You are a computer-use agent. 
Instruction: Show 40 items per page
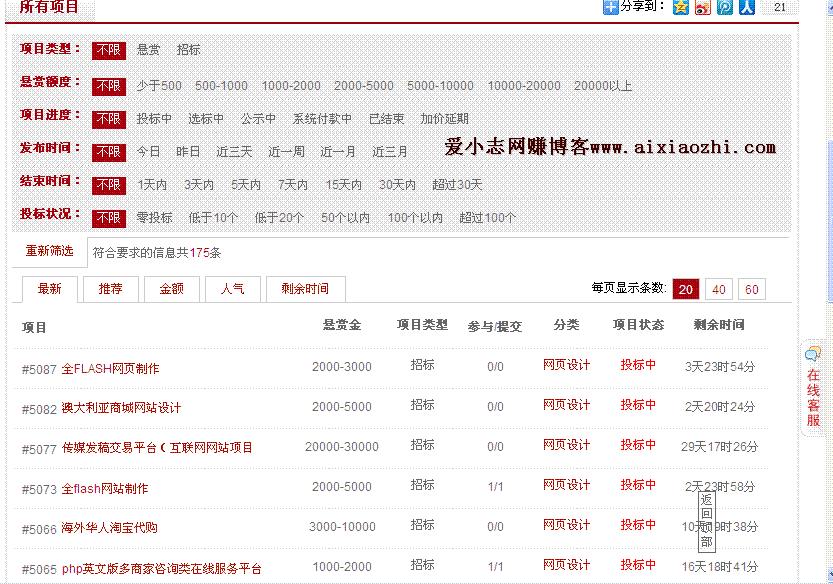(718, 290)
